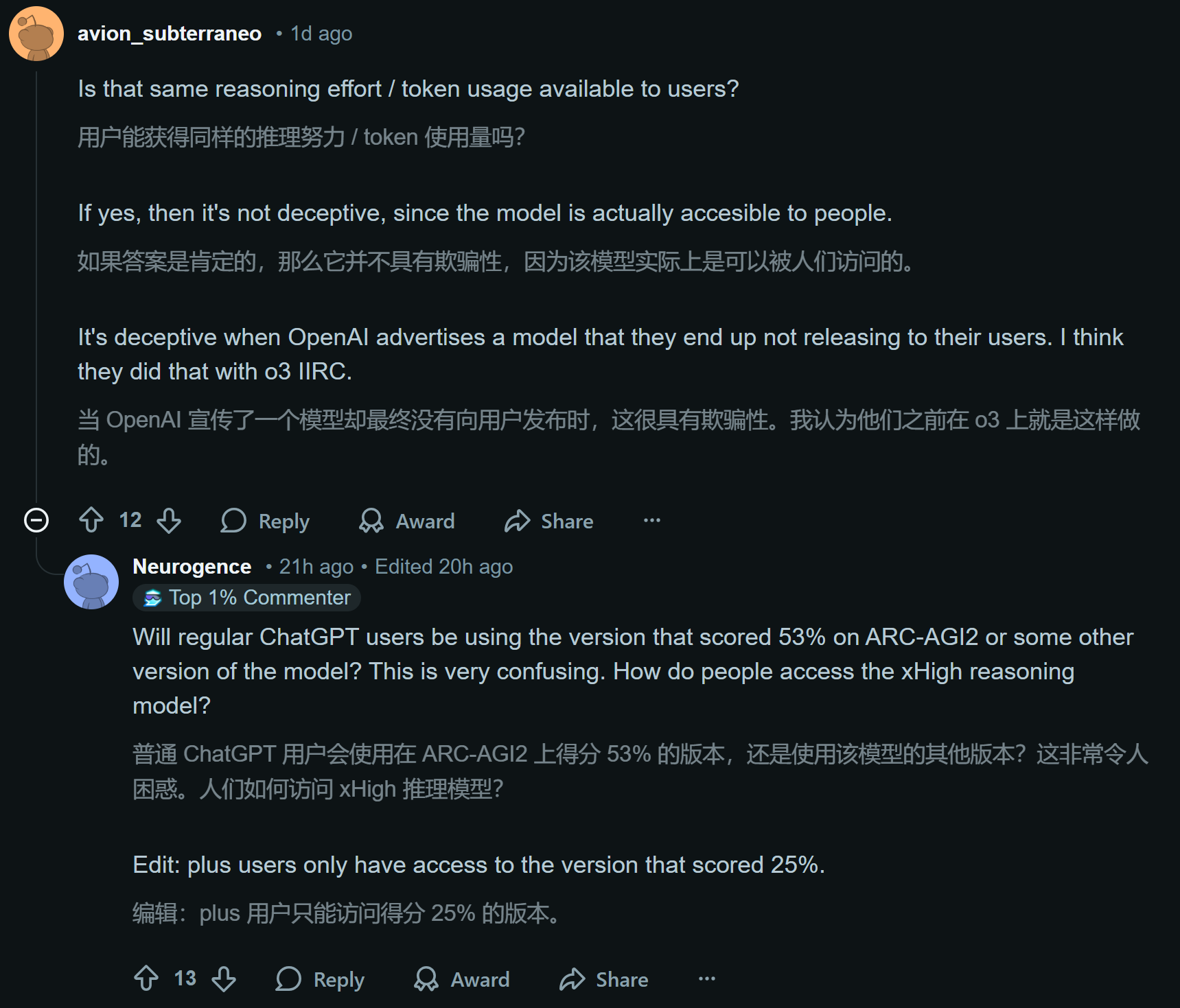This screenshot has width=1180, height=1008.
Task: Open the overflow menu on Neurogence's reply
Action: (707, 979)
